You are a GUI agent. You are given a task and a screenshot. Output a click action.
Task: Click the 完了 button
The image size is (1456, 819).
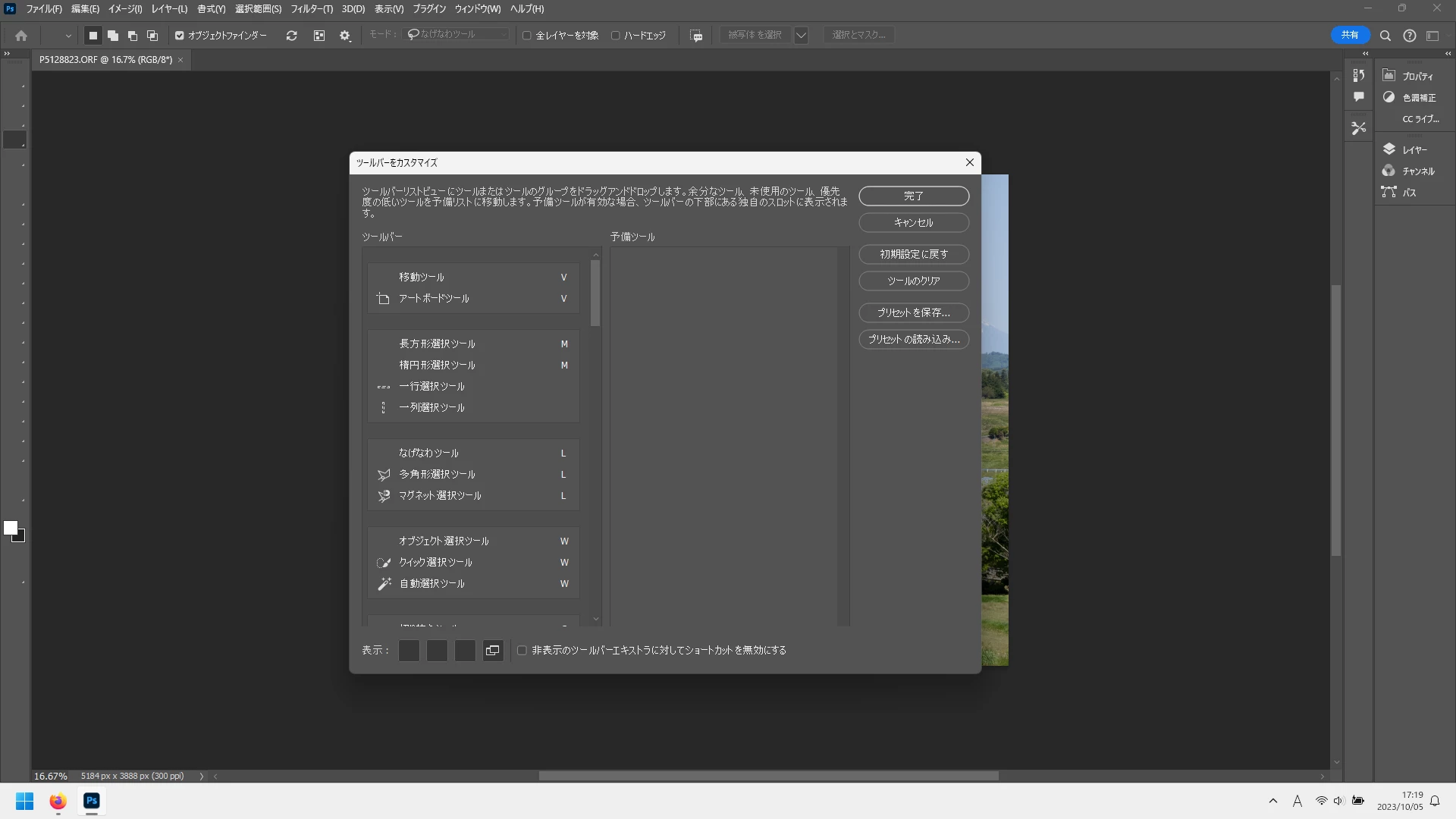tap(913, 196)
